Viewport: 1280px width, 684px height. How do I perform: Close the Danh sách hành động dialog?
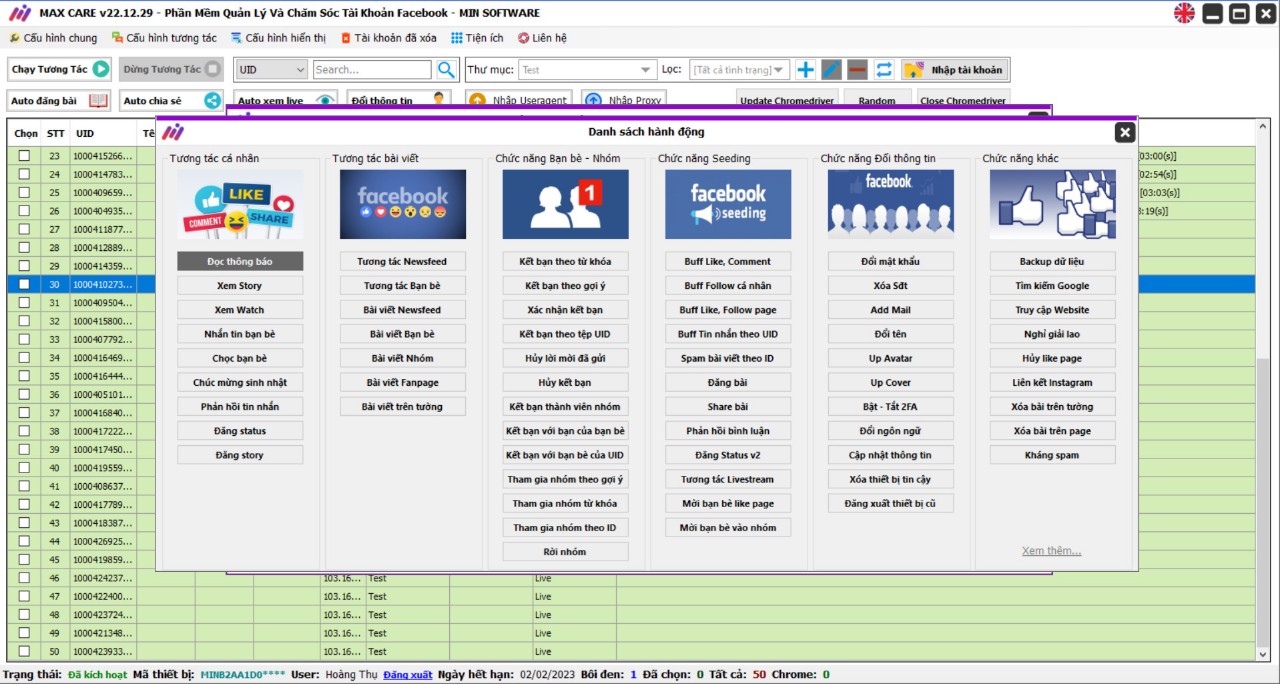point(1125,132)
